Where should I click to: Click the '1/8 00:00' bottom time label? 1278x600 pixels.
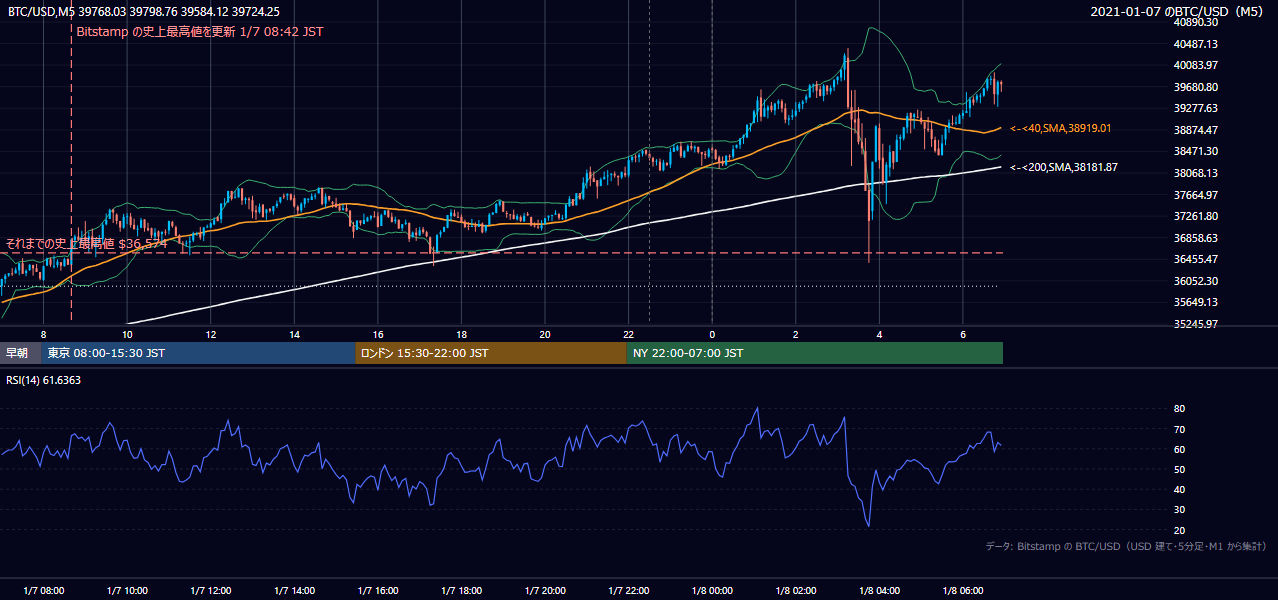pos(712,590)
